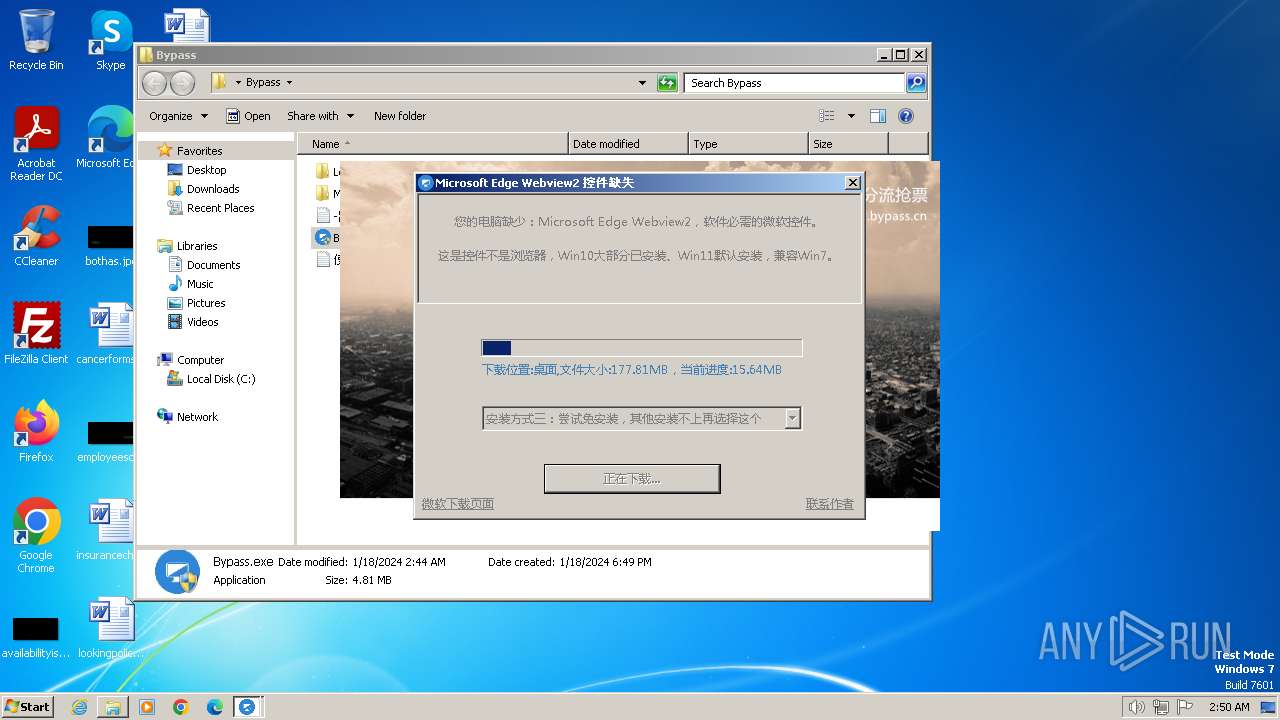Click Internet Explorer icon in taskbar
Viewport: 1280px width, 720px height.
pos(79,707)
